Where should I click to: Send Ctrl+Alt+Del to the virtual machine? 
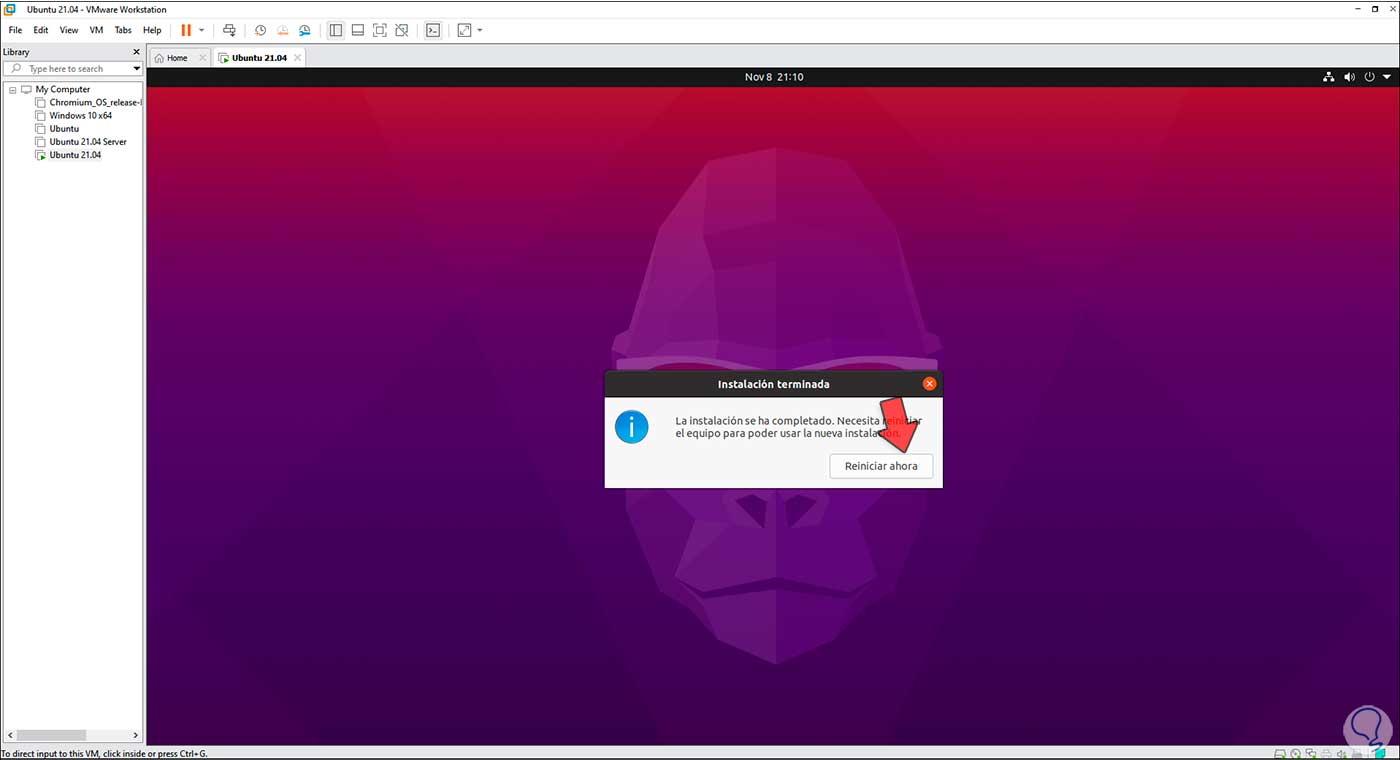click(229, 30)
